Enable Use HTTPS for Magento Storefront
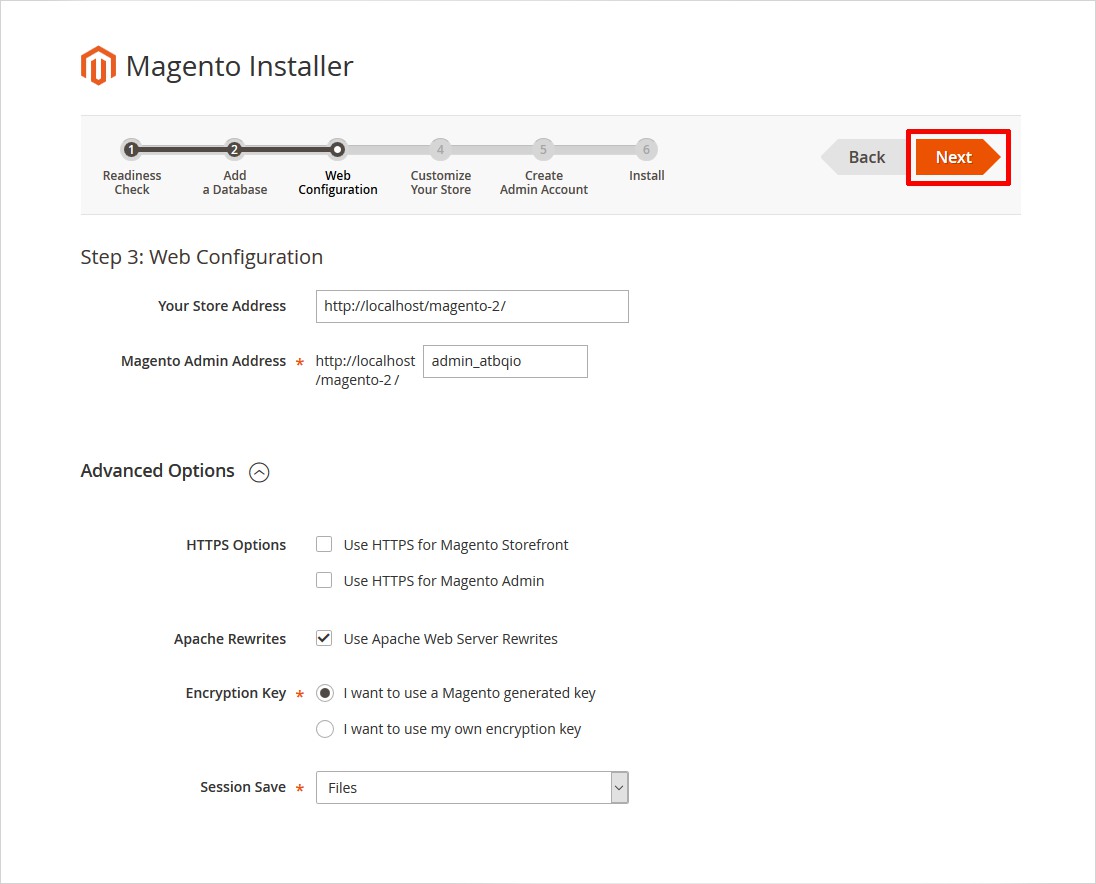Viewport: 1096px width, 884px height. click(324, 545)
